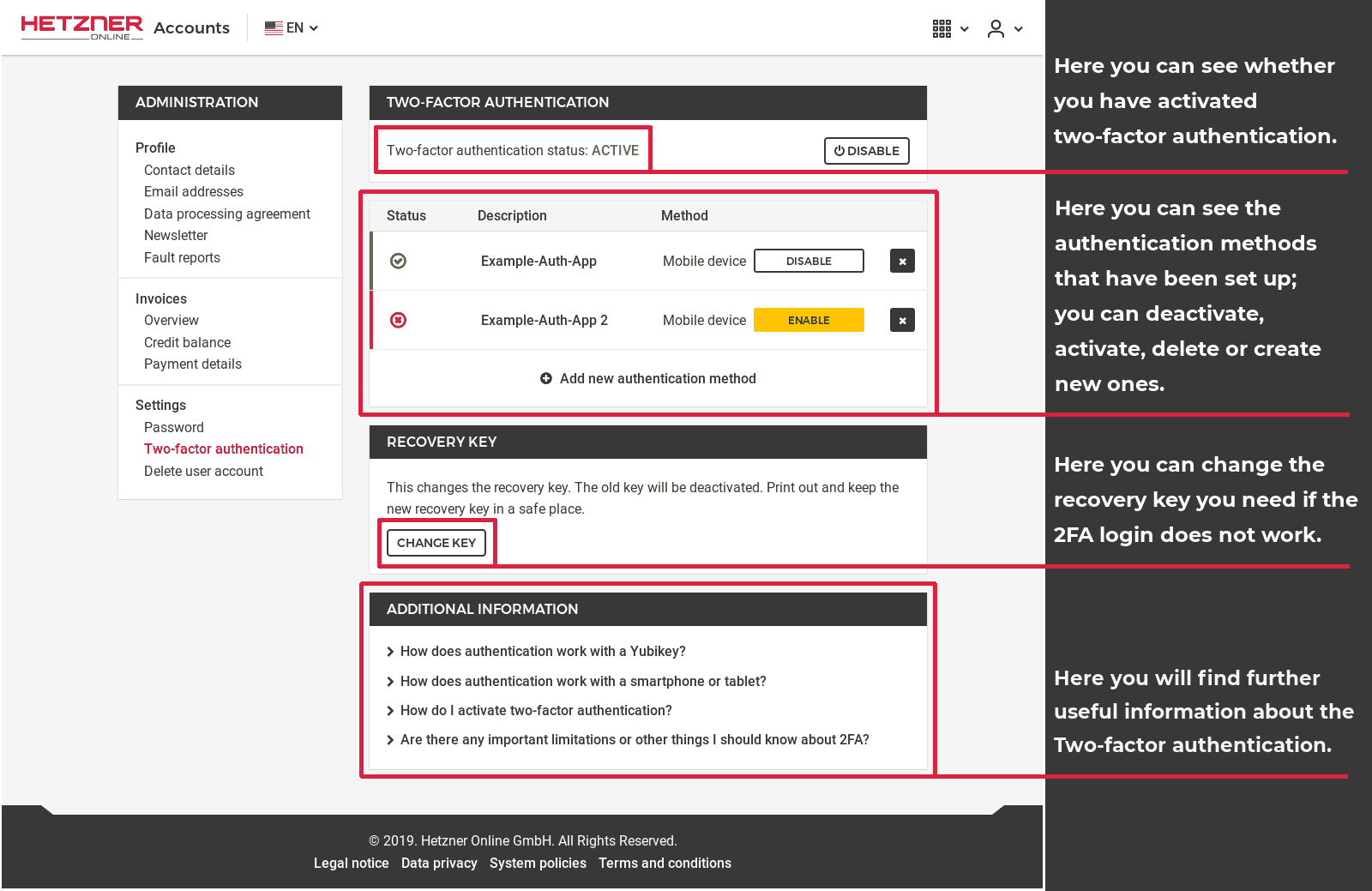The height and width of the screenshot is (891, 1372).
Task: Click the user account icon
Action: (x=995, y=28)
